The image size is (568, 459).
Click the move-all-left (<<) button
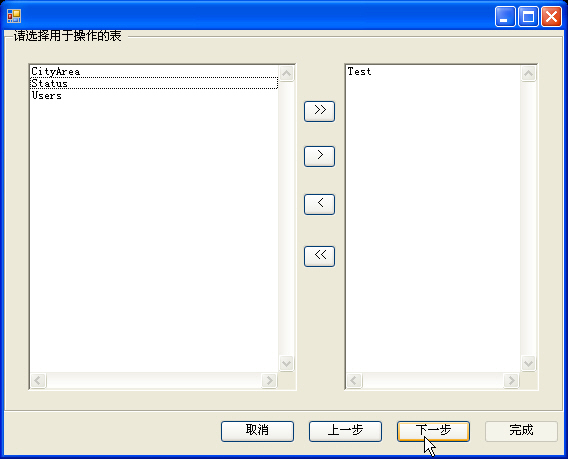pos(319,256)
